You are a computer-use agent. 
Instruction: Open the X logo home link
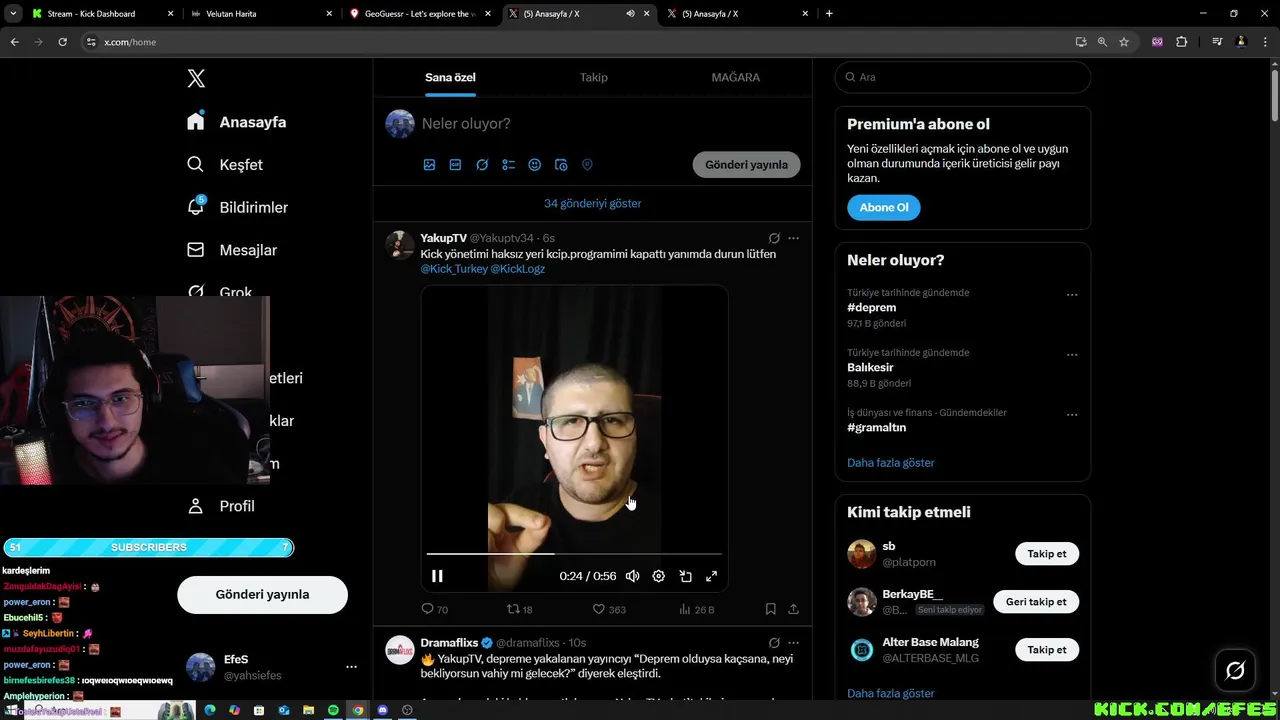coord(196,79)
